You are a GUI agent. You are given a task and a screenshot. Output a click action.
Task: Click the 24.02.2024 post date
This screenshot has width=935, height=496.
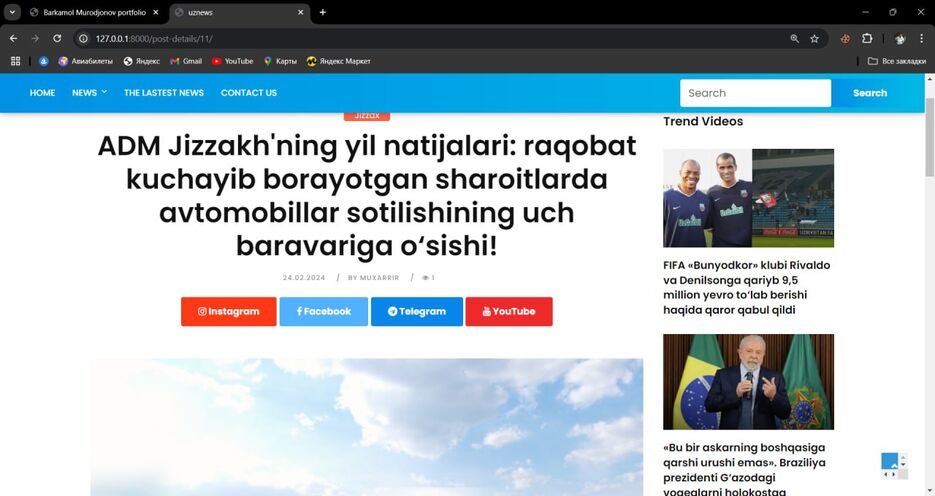[x=304, y=278]
